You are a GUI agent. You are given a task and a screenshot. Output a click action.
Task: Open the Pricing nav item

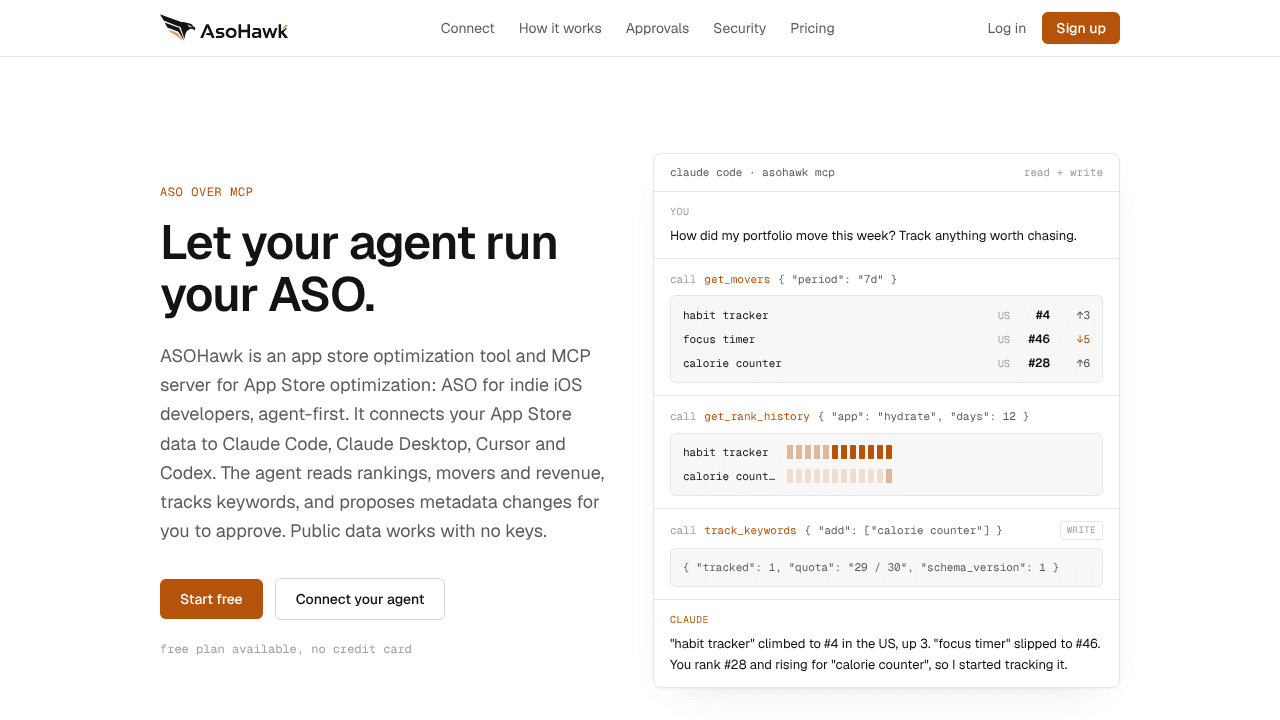click(x=812, y=28)
